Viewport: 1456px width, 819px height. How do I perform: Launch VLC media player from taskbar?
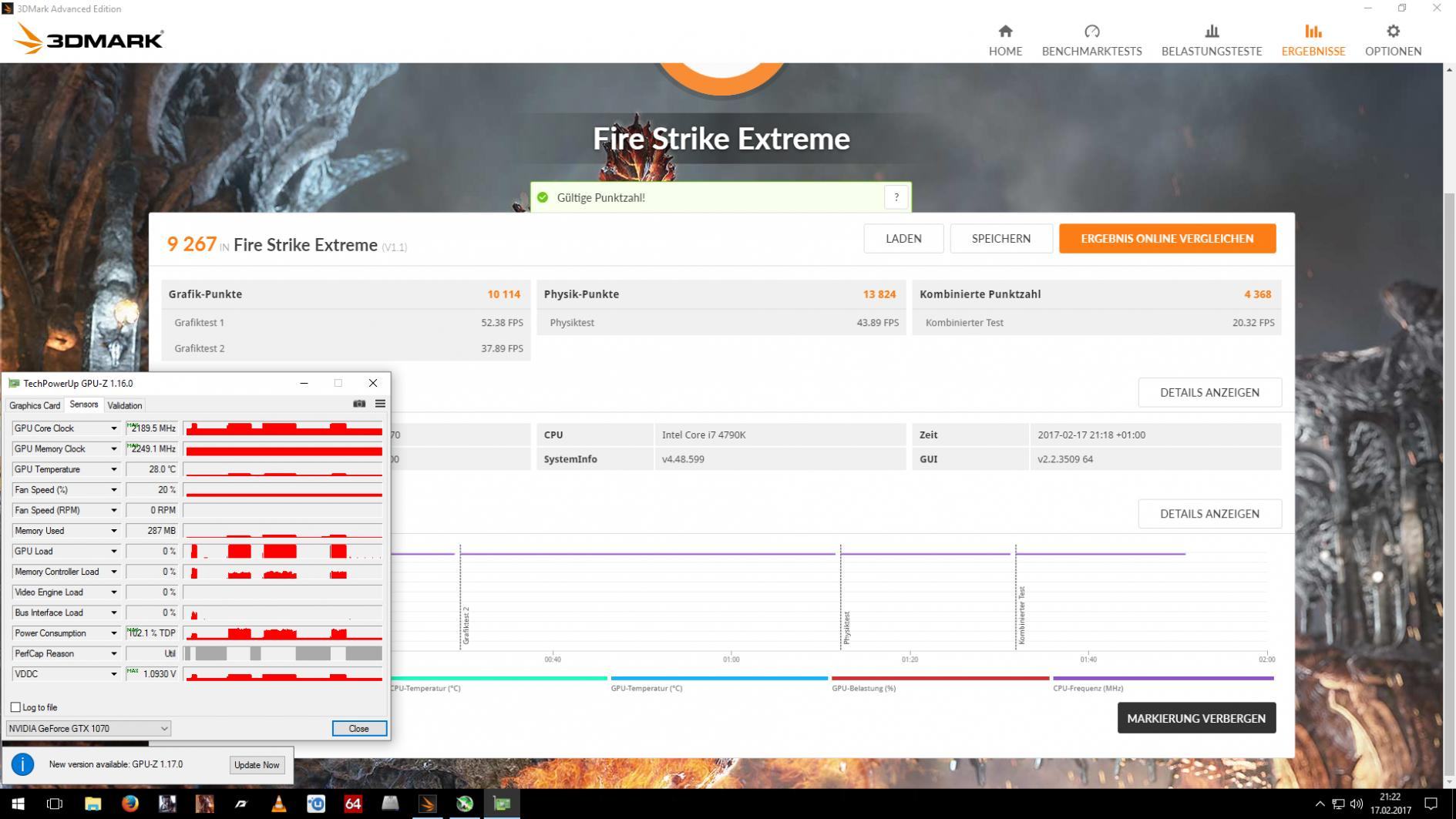click(278, 804)
